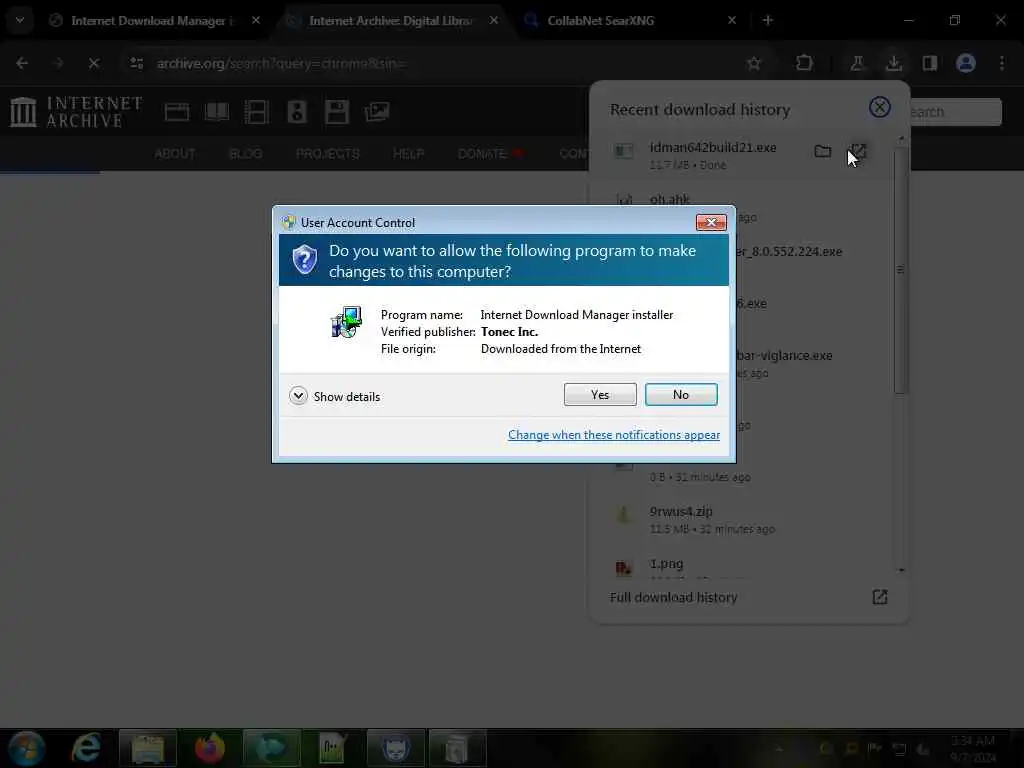Select the 9rwus4.zip download entry
This screenshot has height=768, width=1024.
click(741, 519)
